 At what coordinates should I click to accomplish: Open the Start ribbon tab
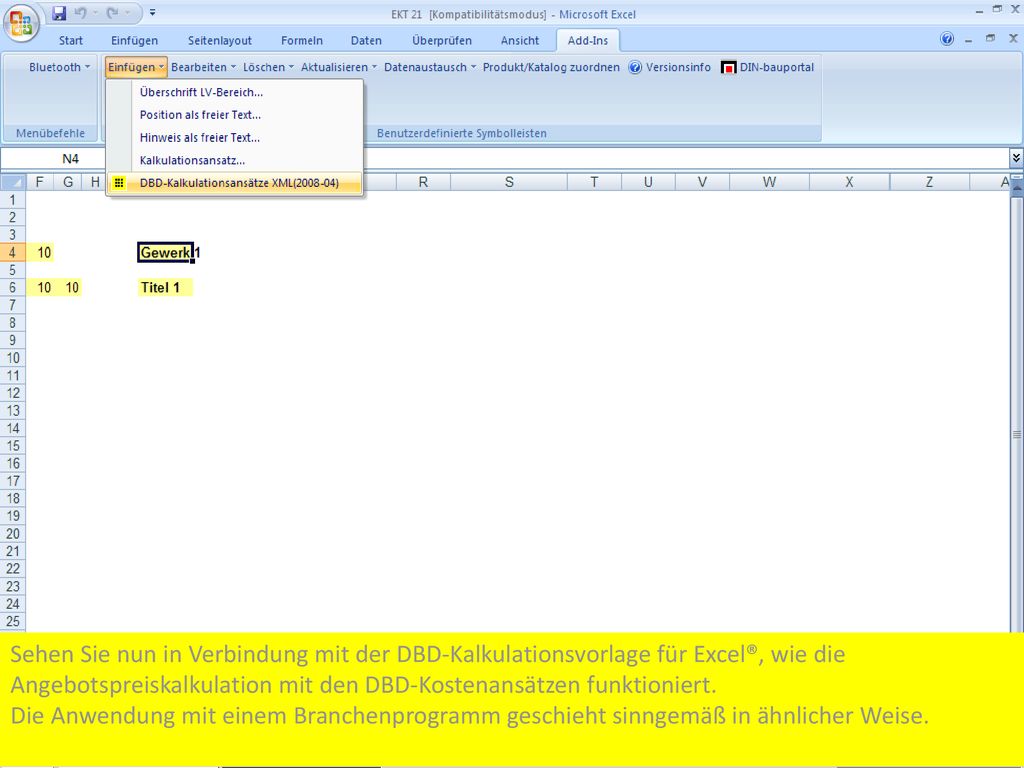[x=71, y=40]
